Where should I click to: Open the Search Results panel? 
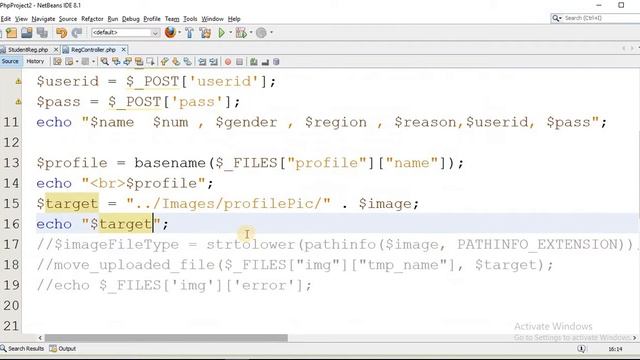coord(22,349)
